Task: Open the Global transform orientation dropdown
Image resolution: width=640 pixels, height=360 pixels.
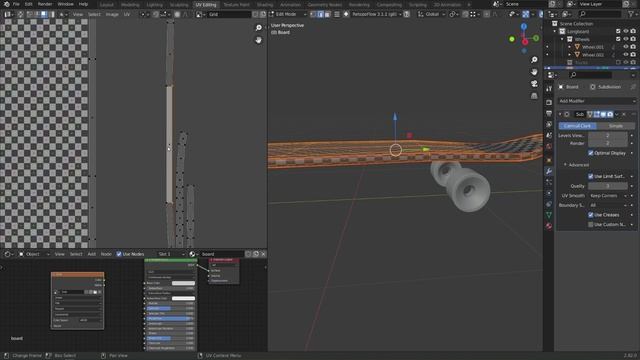Action: pos(431,14)
